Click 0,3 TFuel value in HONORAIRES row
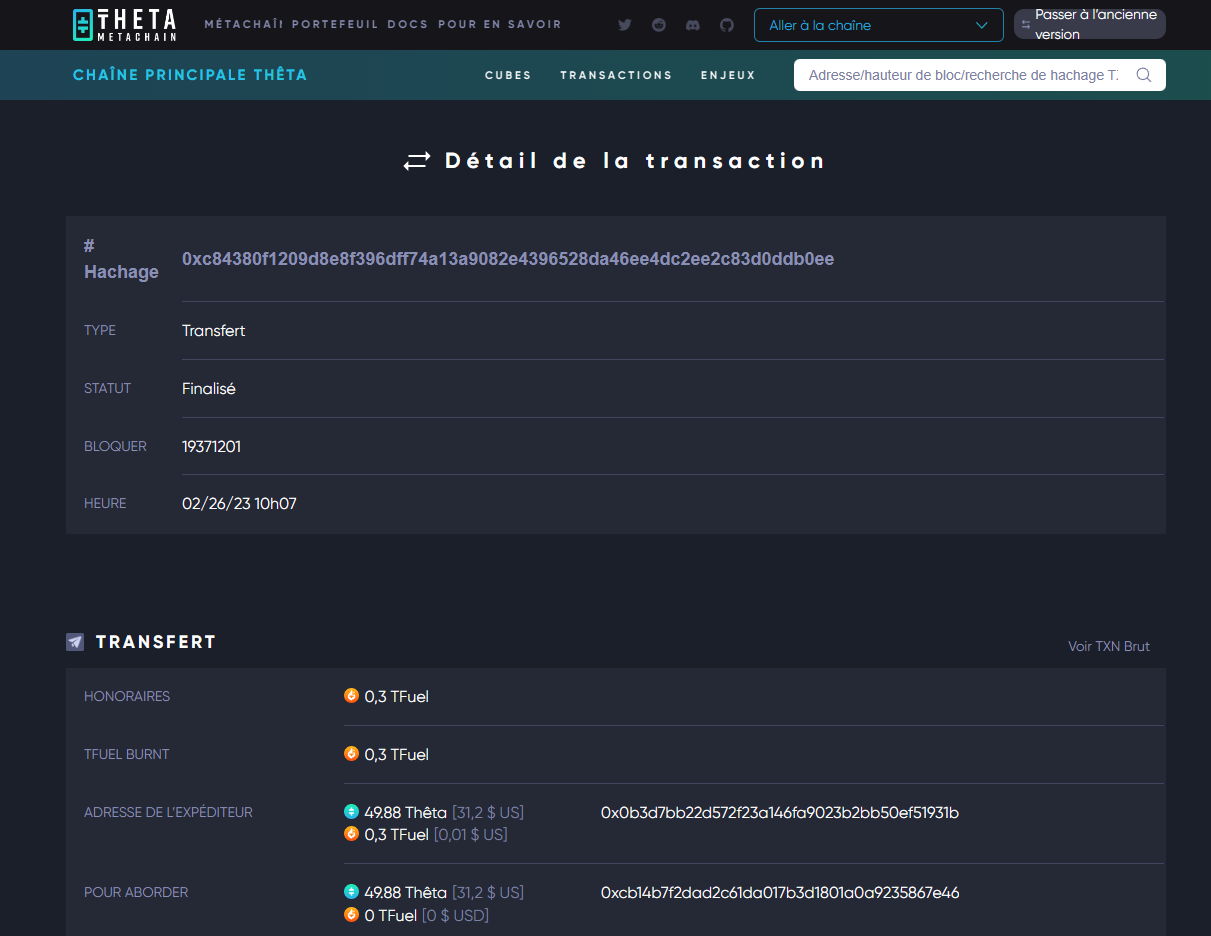Screen dimensions: 1211x936 (x=397, y=696)
